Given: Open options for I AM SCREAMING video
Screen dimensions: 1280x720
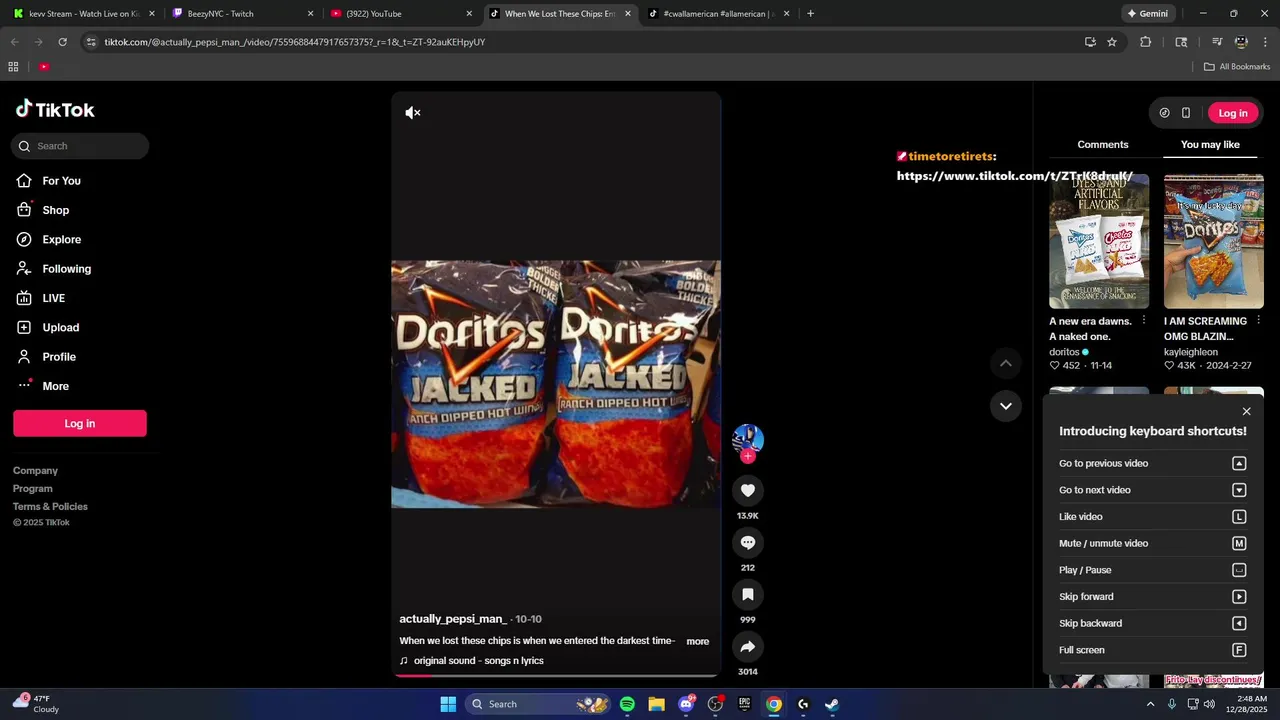Looking at the screenshot, I should coord(1258,321).
